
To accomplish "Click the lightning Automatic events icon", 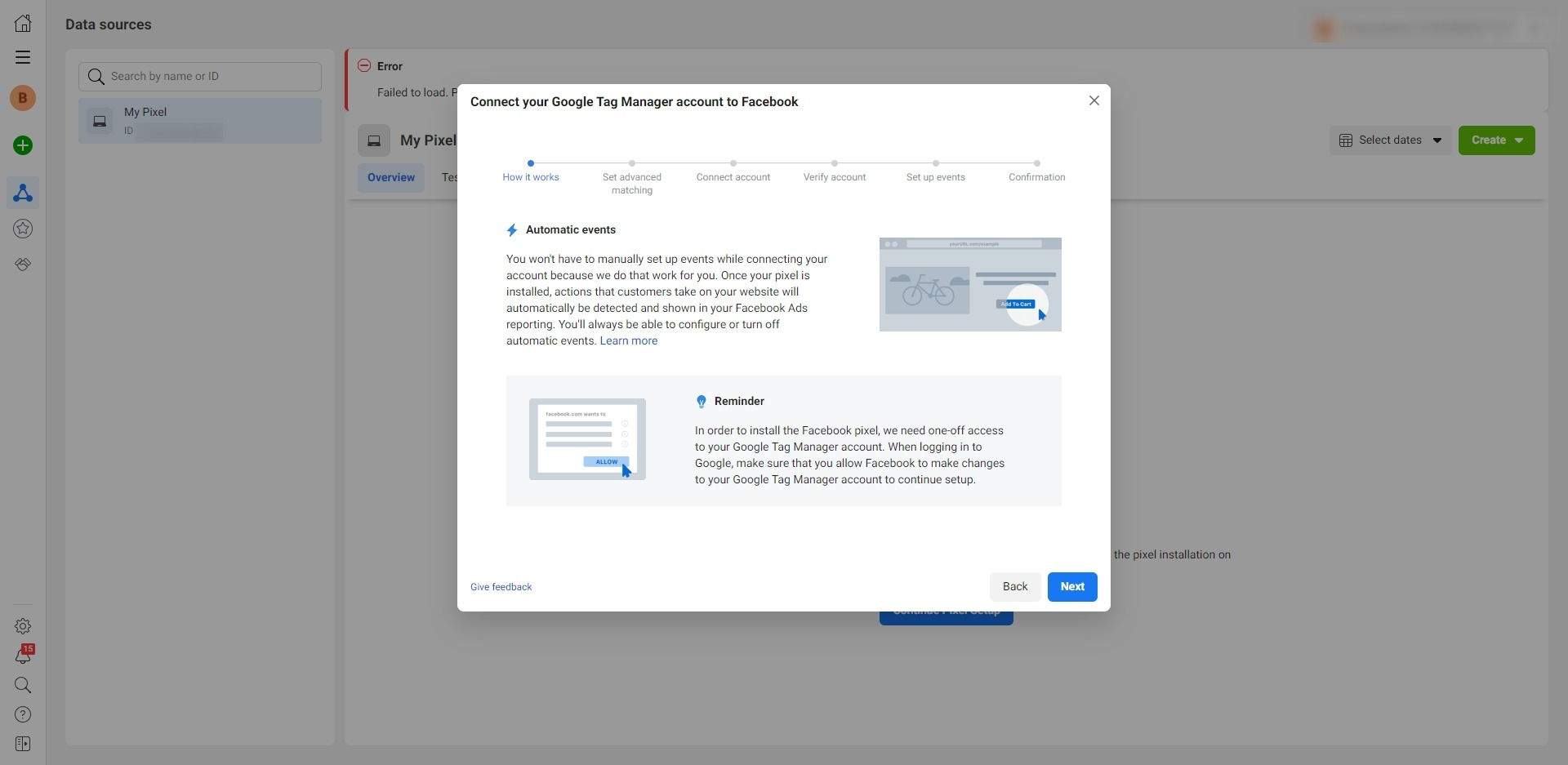I will (512, 230).
